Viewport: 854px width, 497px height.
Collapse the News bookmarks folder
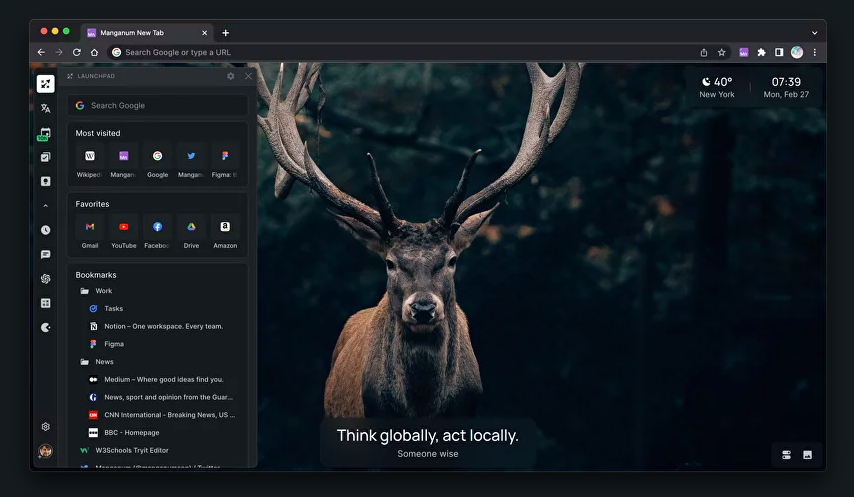pyautogui.click(x=97, y=362)
